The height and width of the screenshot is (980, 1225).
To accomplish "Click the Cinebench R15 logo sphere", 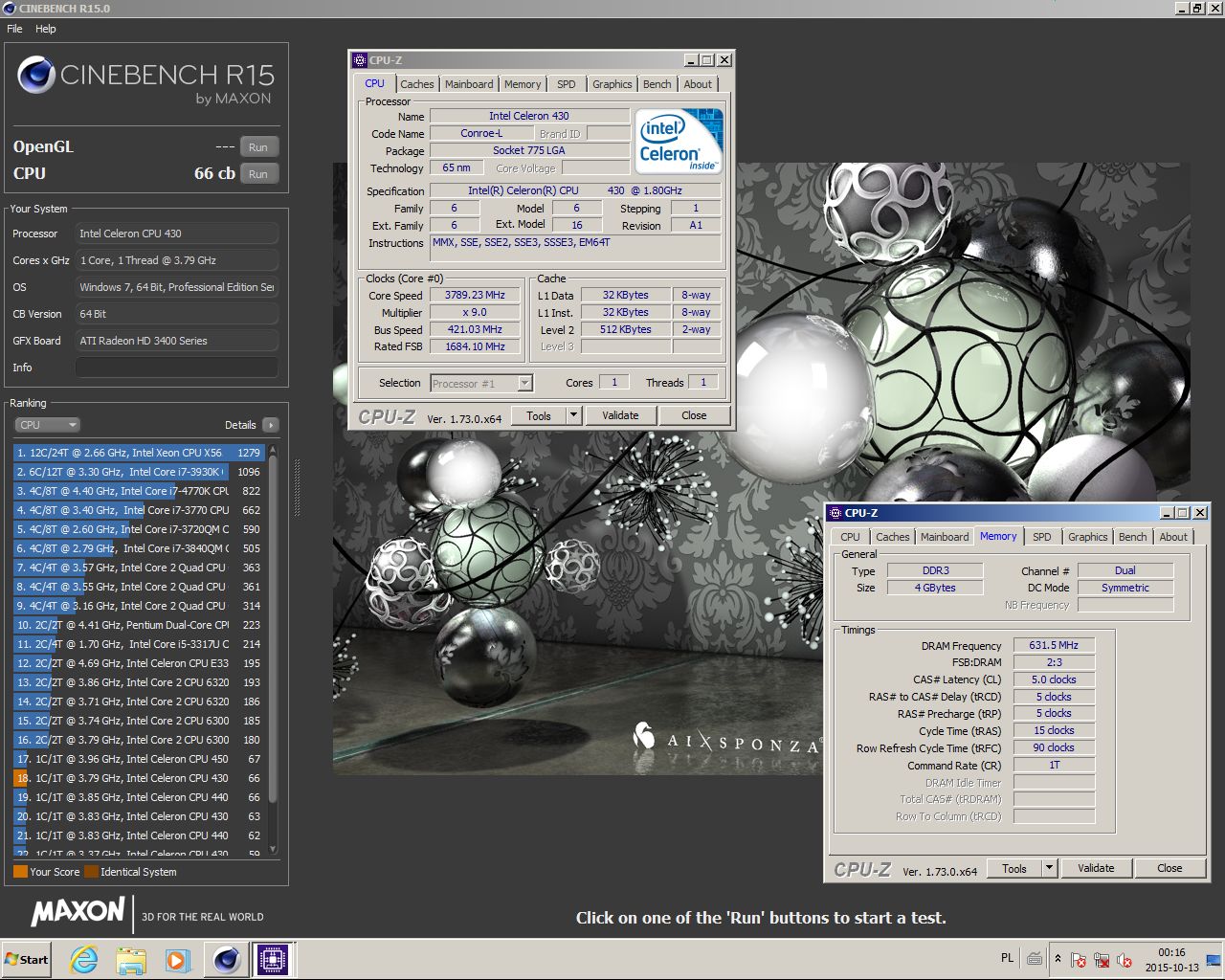I will click(x=36, y=75).
